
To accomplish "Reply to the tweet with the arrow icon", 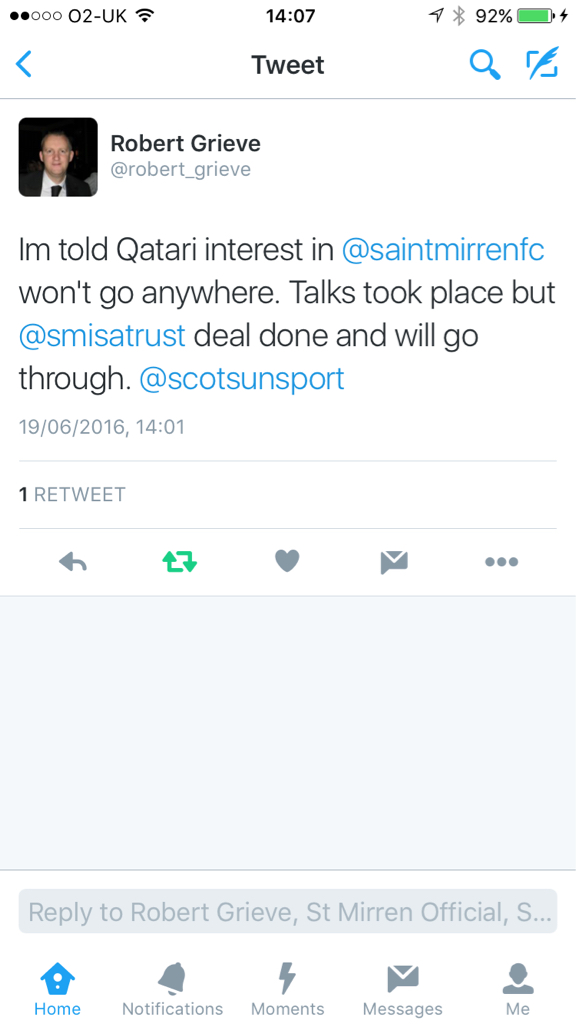I will click(x=73, y=561).
